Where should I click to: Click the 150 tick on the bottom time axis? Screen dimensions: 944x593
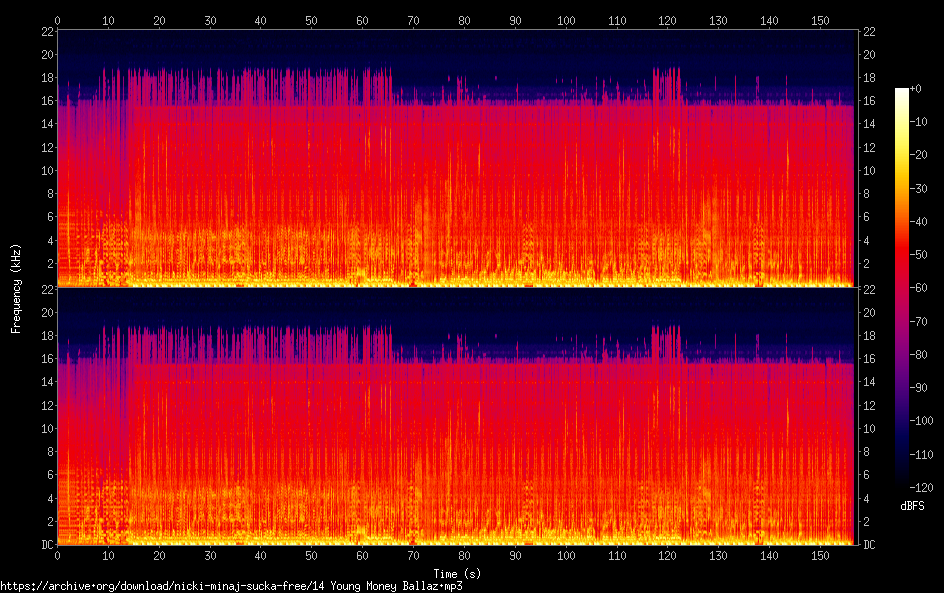pyautogui.click(x=820, y=556)
